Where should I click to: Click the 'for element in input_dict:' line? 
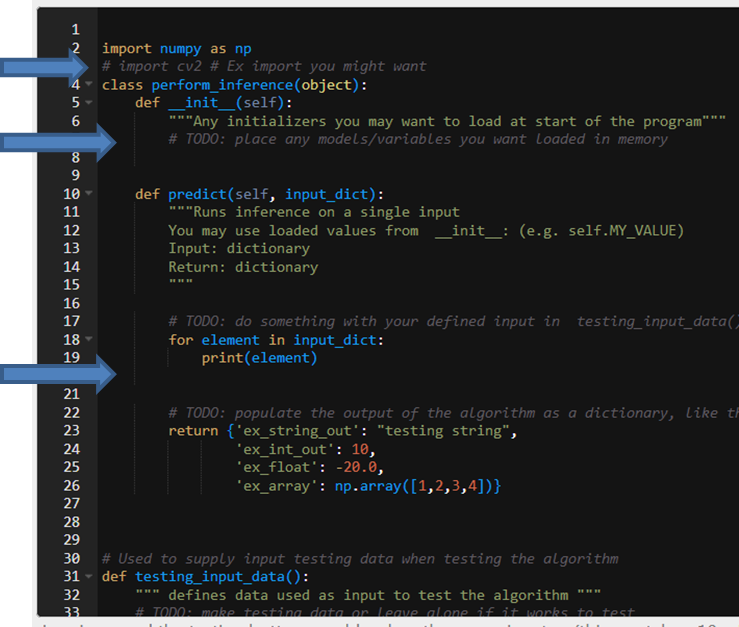tap(276, 340)
